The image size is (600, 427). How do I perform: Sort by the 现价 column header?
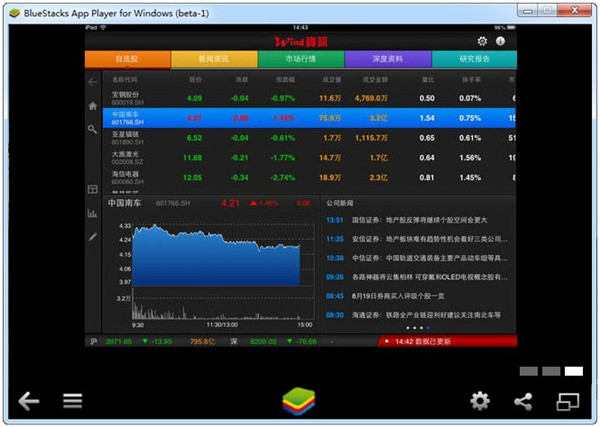click(x=196, y=80)
